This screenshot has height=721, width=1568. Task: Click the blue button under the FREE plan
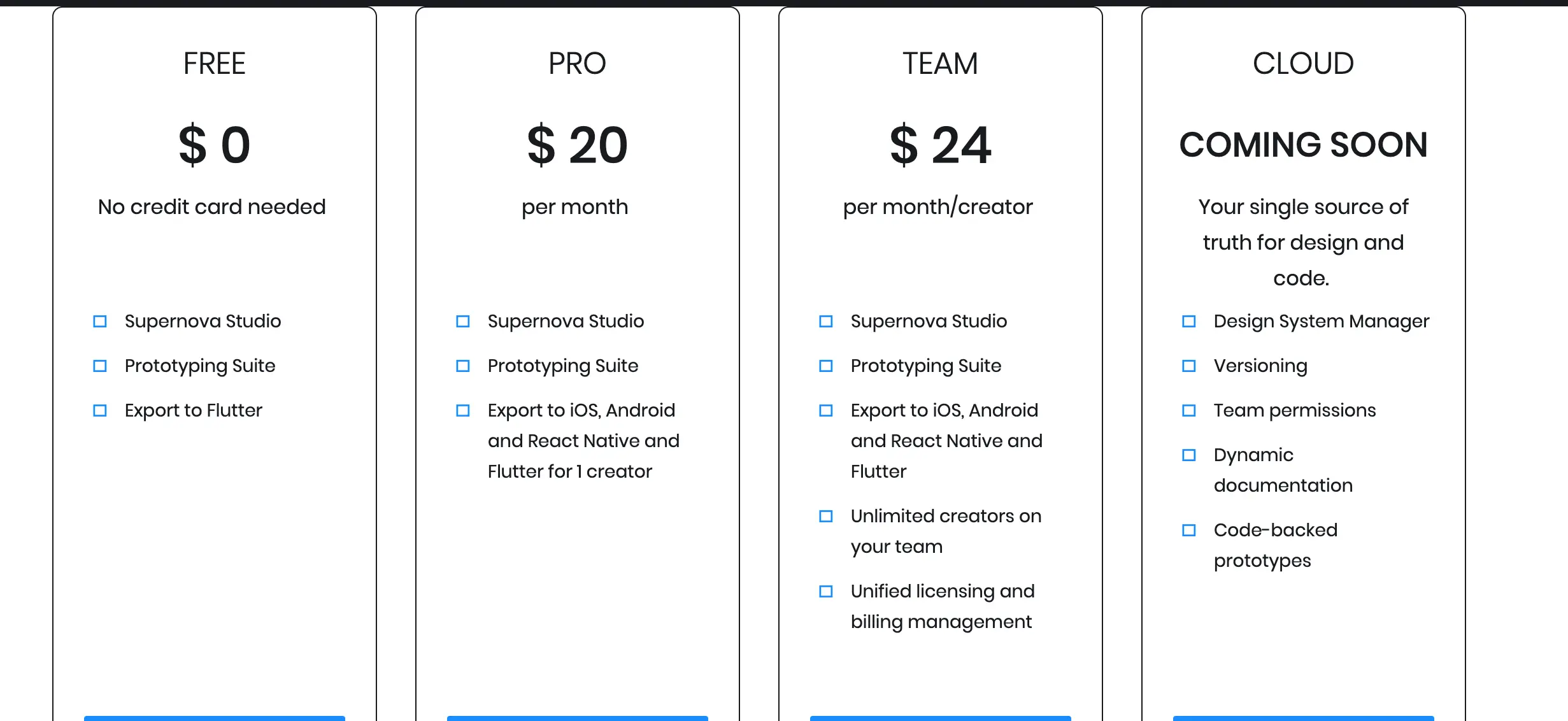(x=215, y=718)
